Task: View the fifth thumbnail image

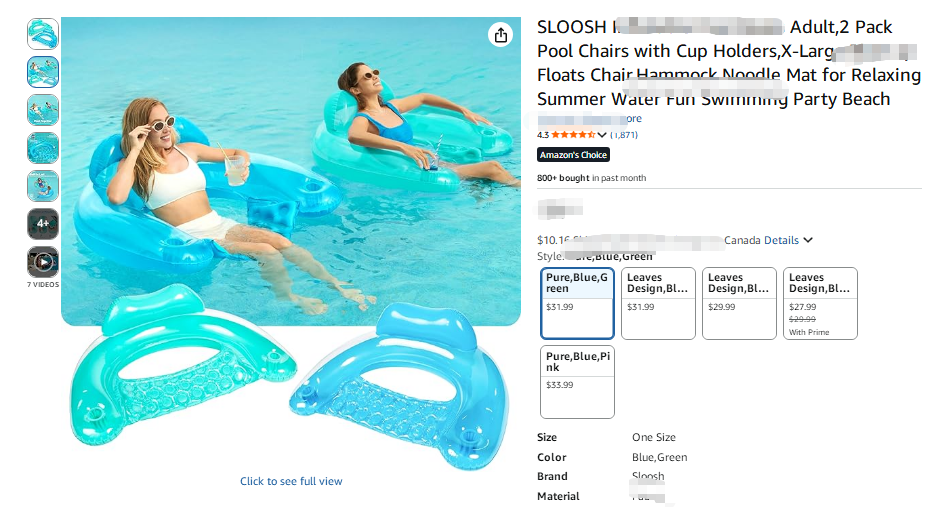Action: pos(43,186)
